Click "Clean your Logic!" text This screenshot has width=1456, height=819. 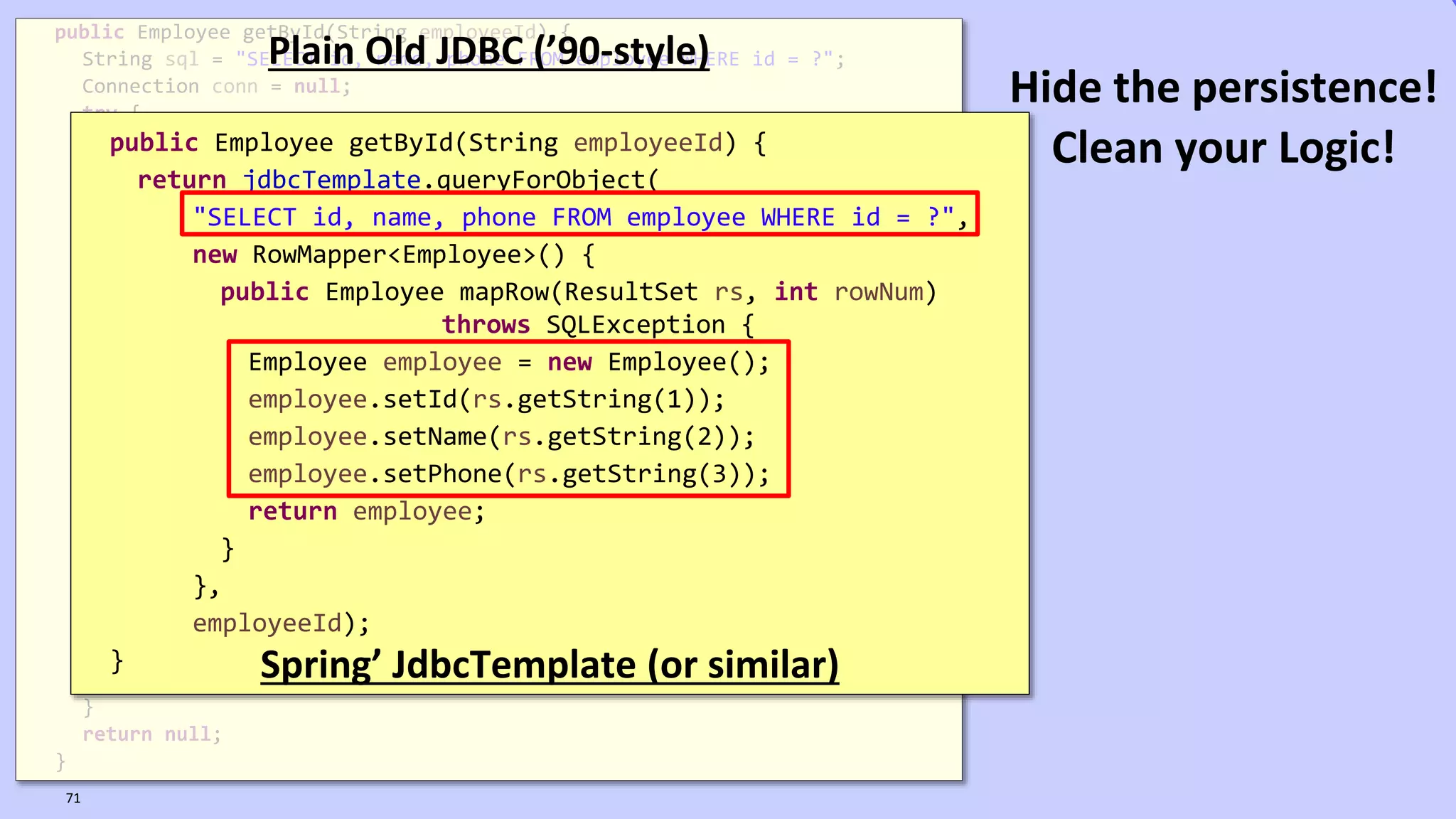pyautogui.click(x=1223, y=148)
